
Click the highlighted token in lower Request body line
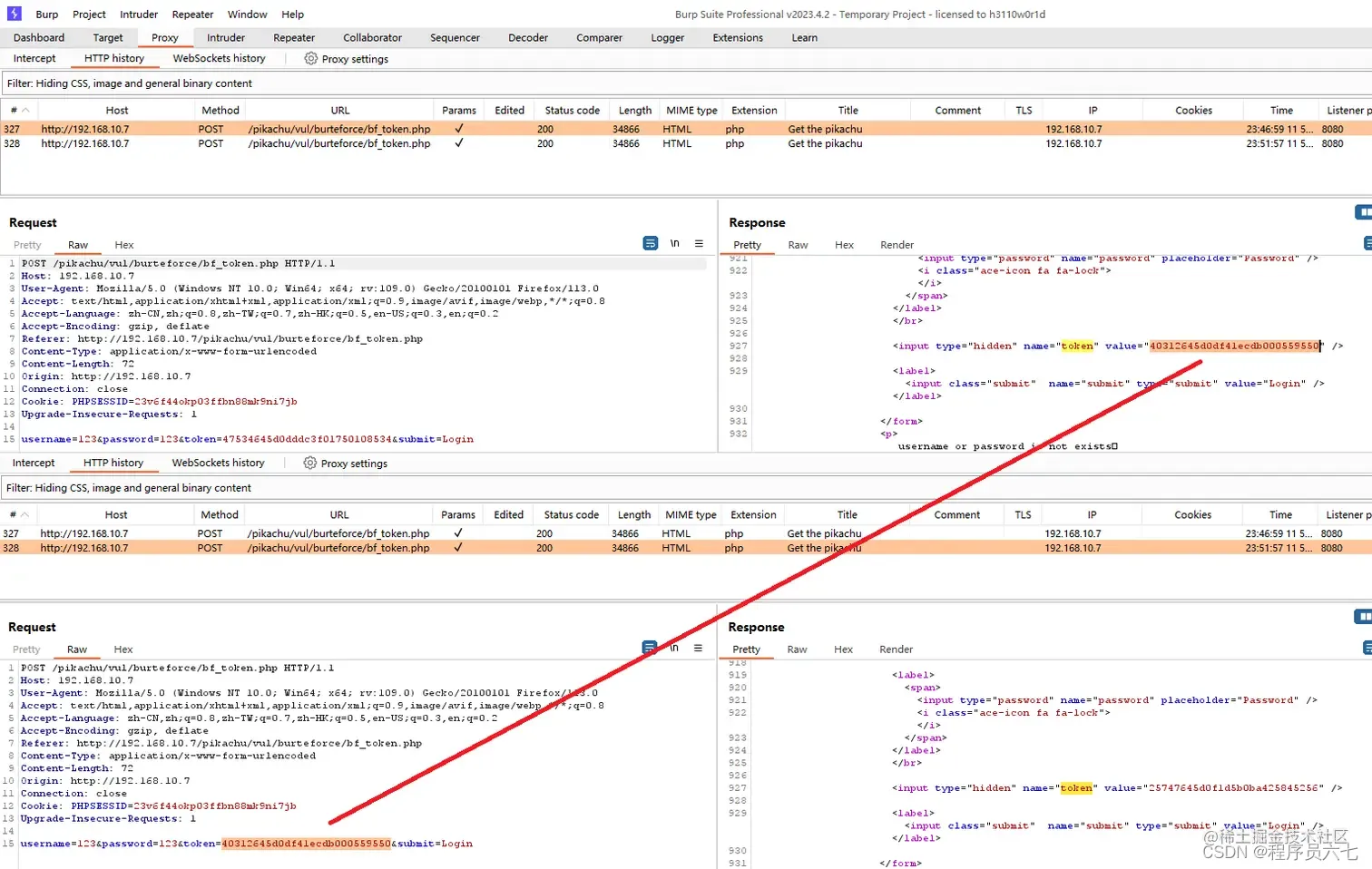click(x=306, y=844)
